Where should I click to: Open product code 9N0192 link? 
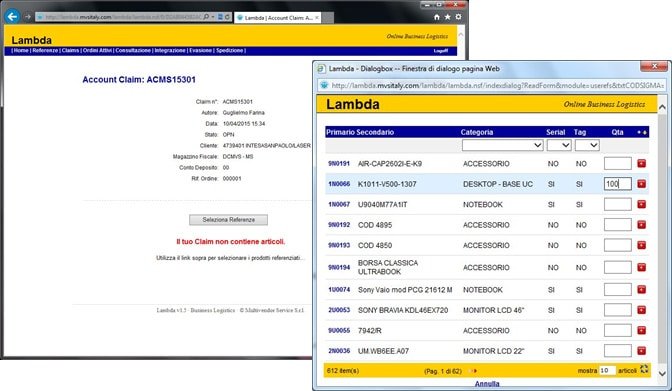339,225
